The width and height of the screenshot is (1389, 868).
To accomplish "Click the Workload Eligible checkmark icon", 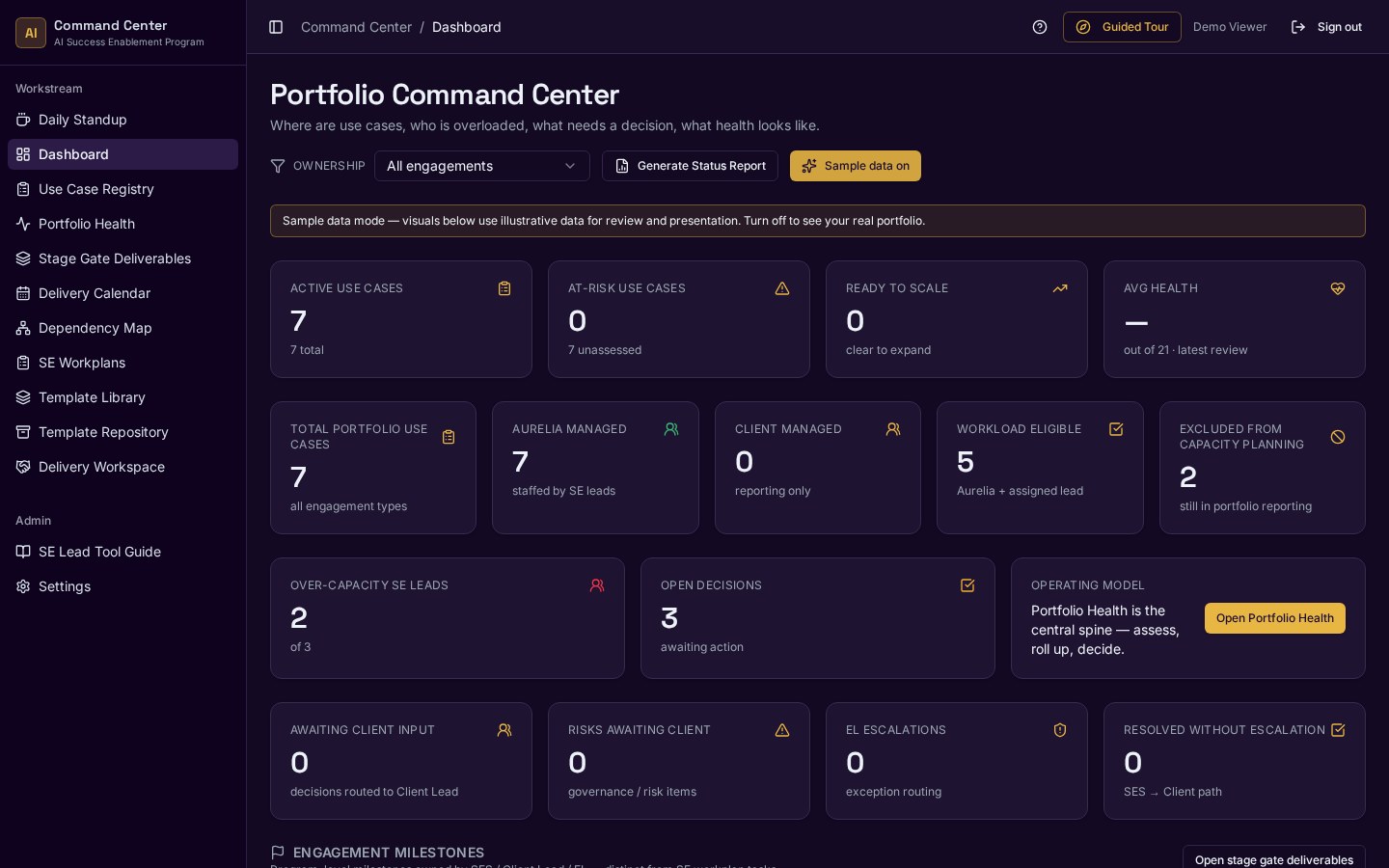I will [1116, 429].
